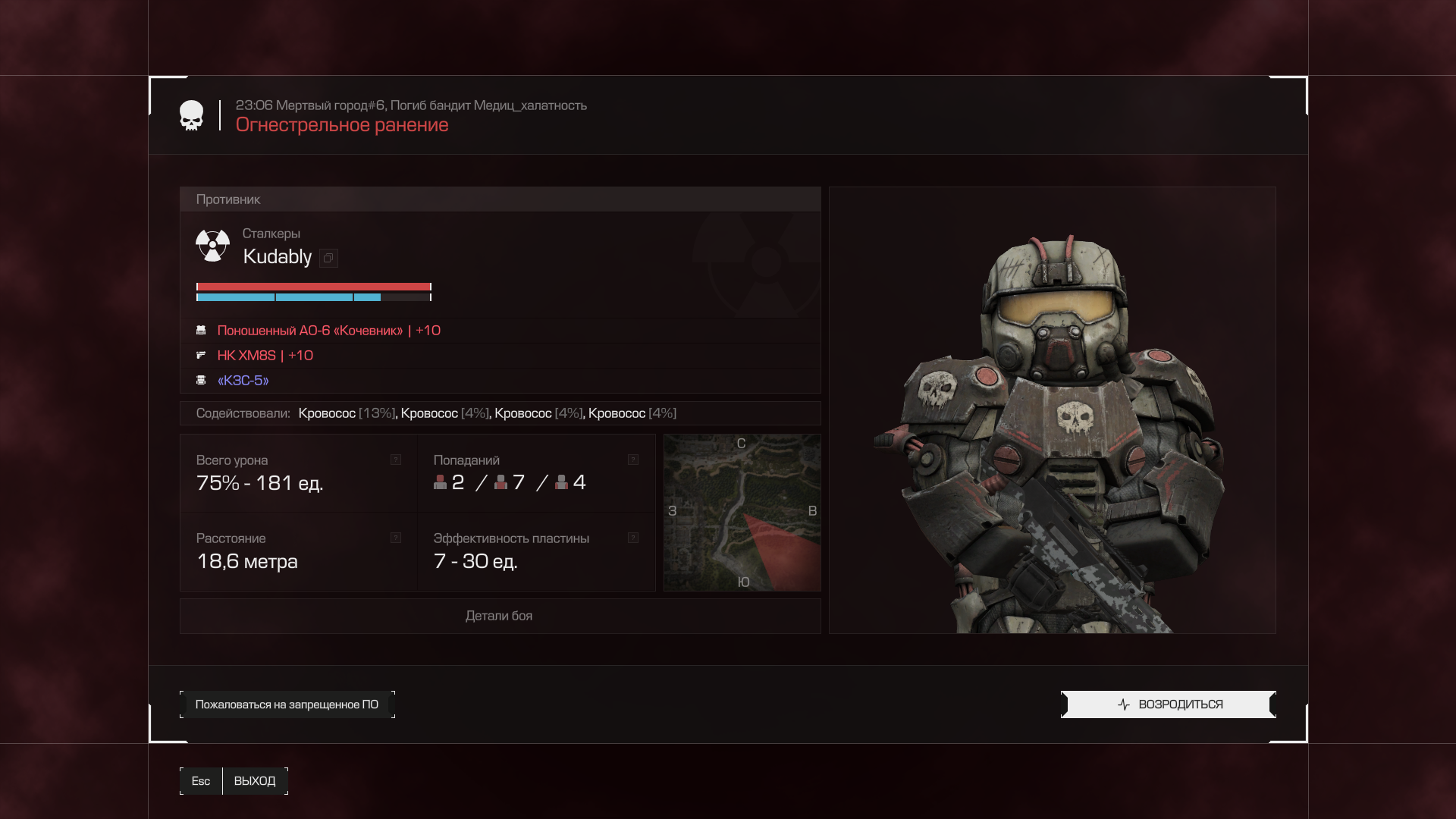
Task: Click the Сталкеры faction label
Action: [271, 234]
